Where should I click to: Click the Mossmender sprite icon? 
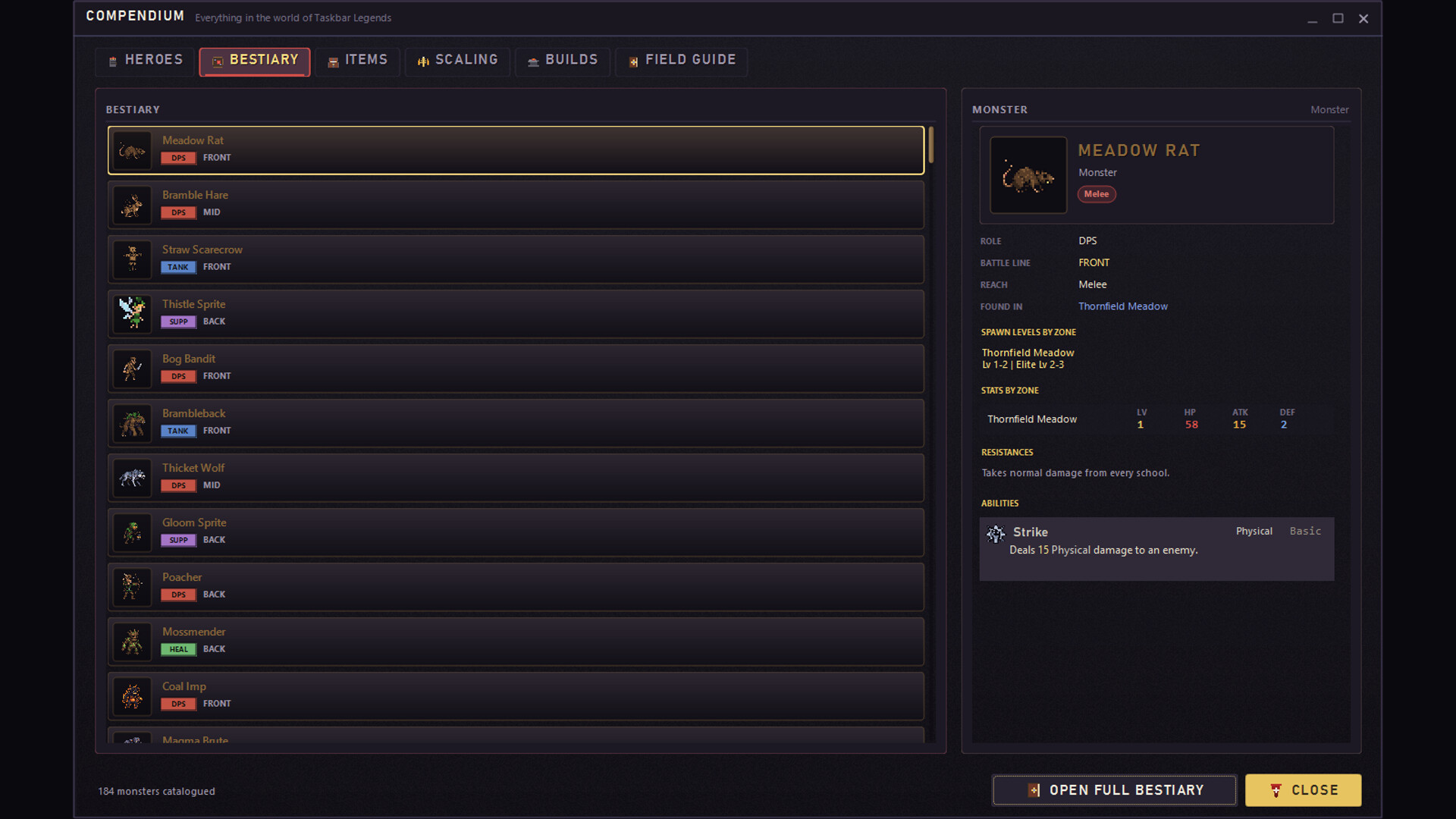[133, 642]
